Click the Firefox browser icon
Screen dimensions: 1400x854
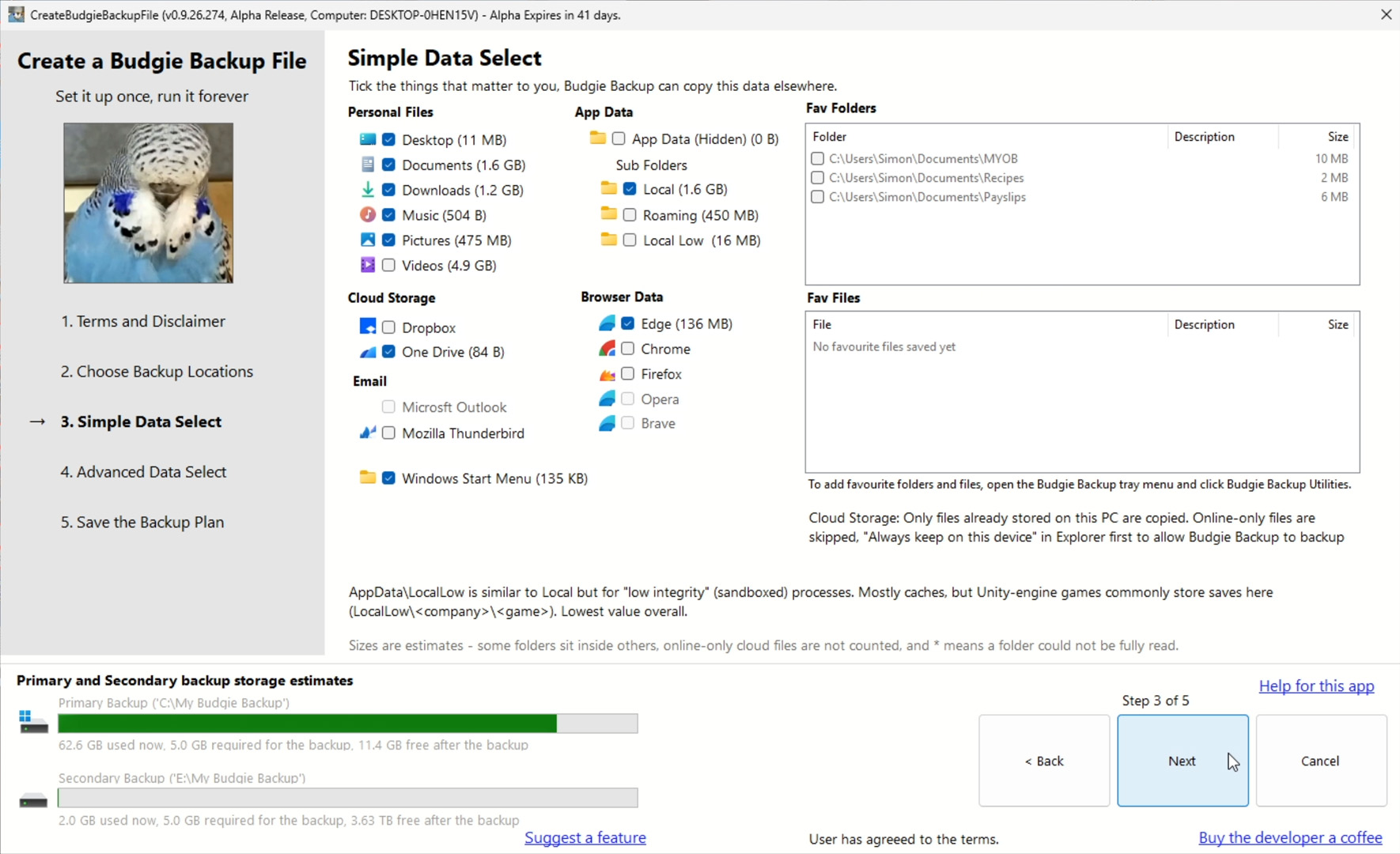coord(607,374)
